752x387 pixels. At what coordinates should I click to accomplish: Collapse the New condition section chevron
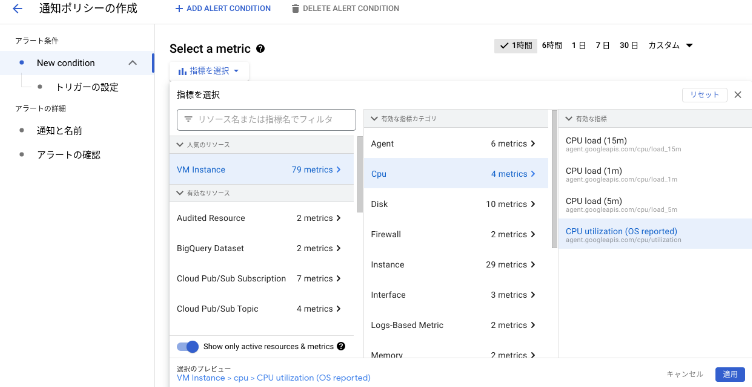[x=133, y=63]
